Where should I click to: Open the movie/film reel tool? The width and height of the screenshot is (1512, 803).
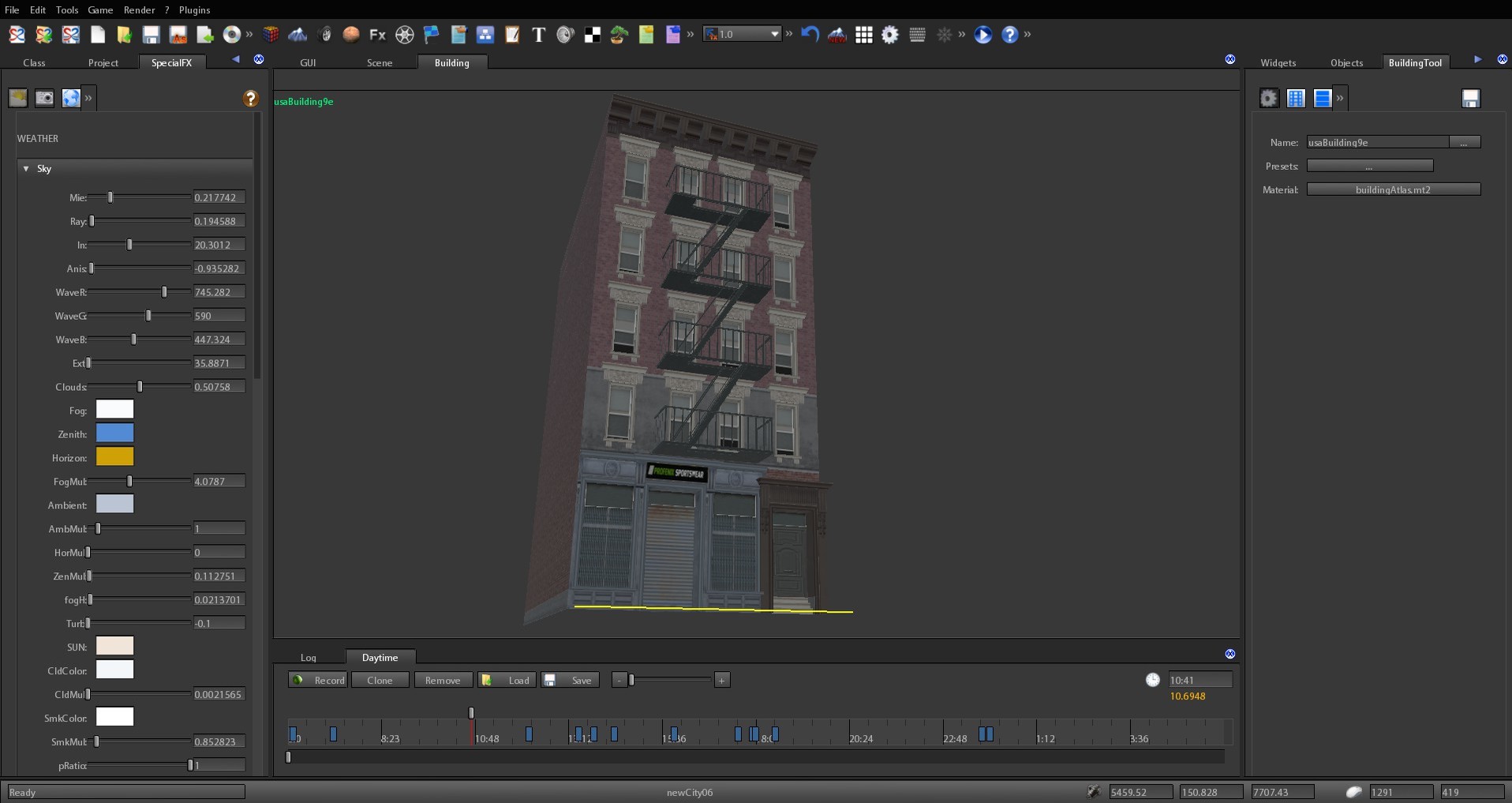coord(403,35)
